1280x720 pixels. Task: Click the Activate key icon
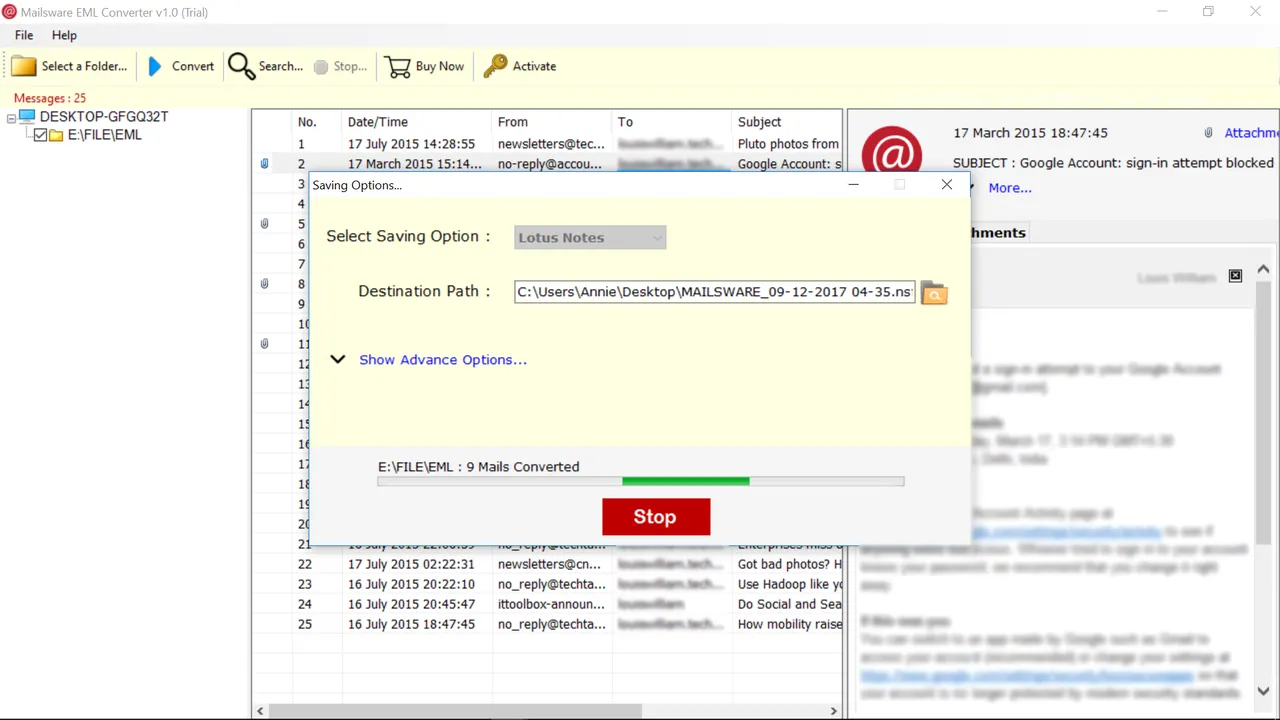point(495,66)
